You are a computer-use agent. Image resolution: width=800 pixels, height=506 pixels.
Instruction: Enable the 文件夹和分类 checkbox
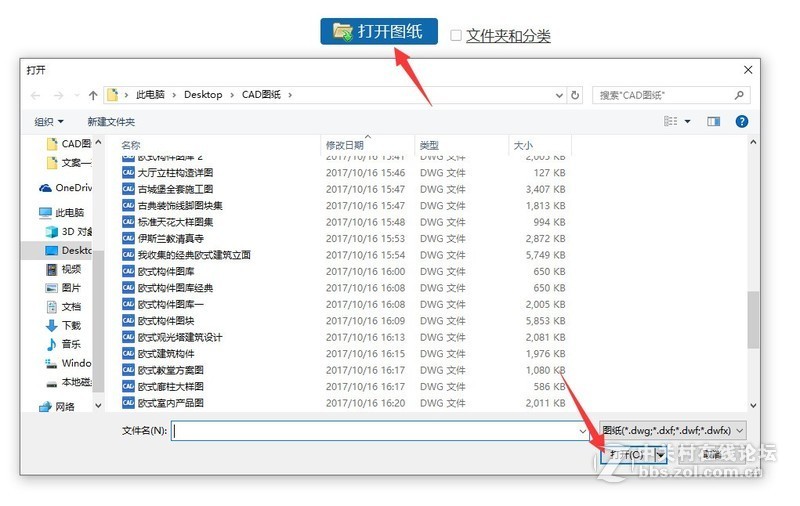(456, 35)
